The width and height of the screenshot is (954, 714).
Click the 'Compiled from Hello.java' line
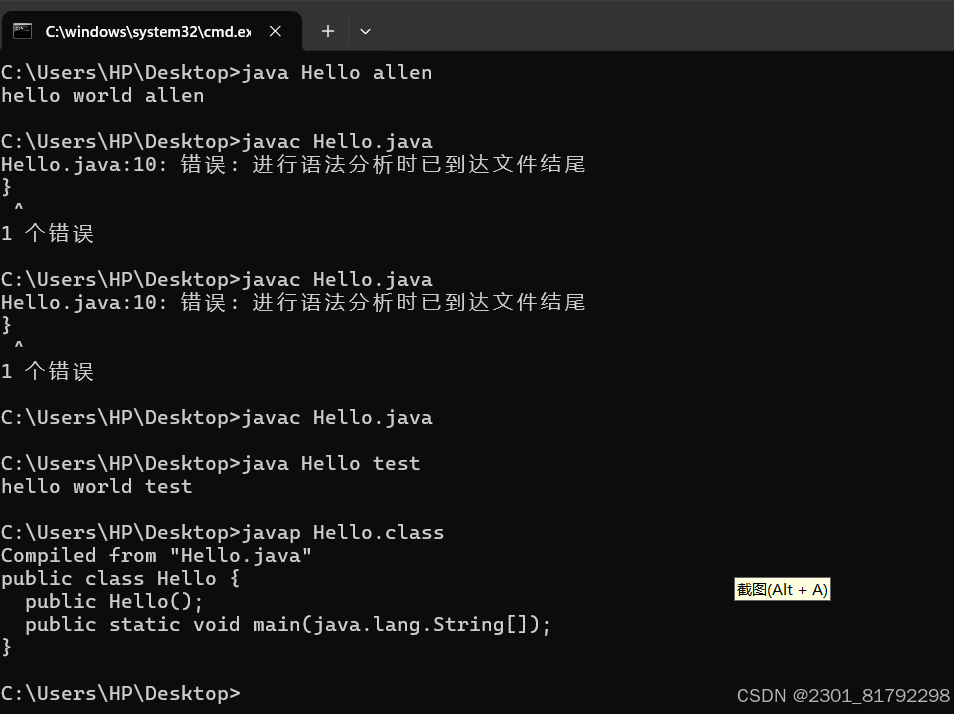[x=155, y=555]
